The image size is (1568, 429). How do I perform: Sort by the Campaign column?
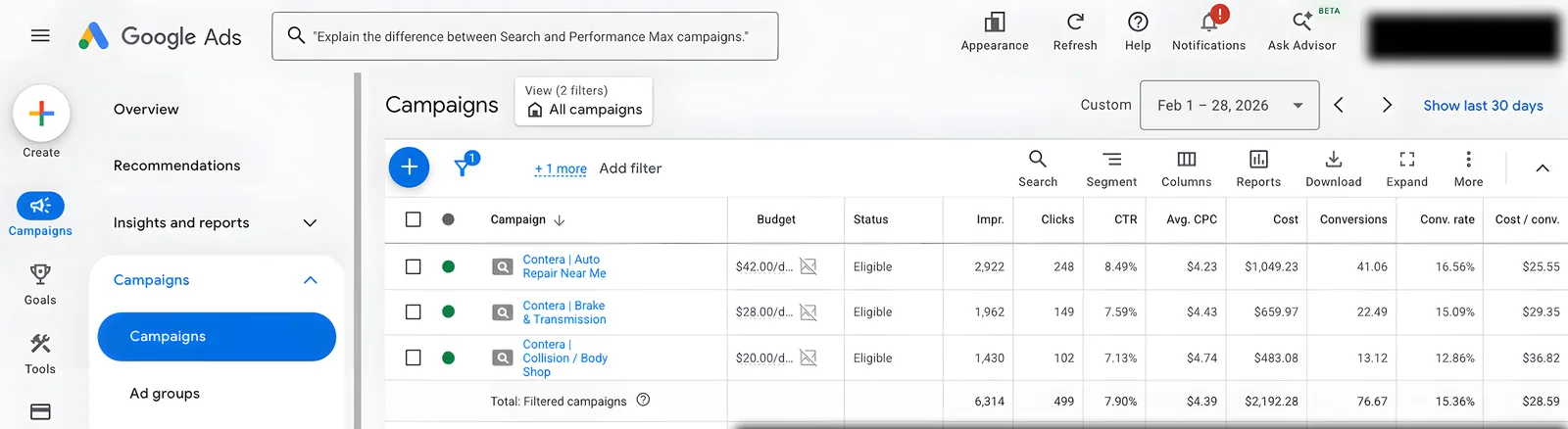point(527,219)
